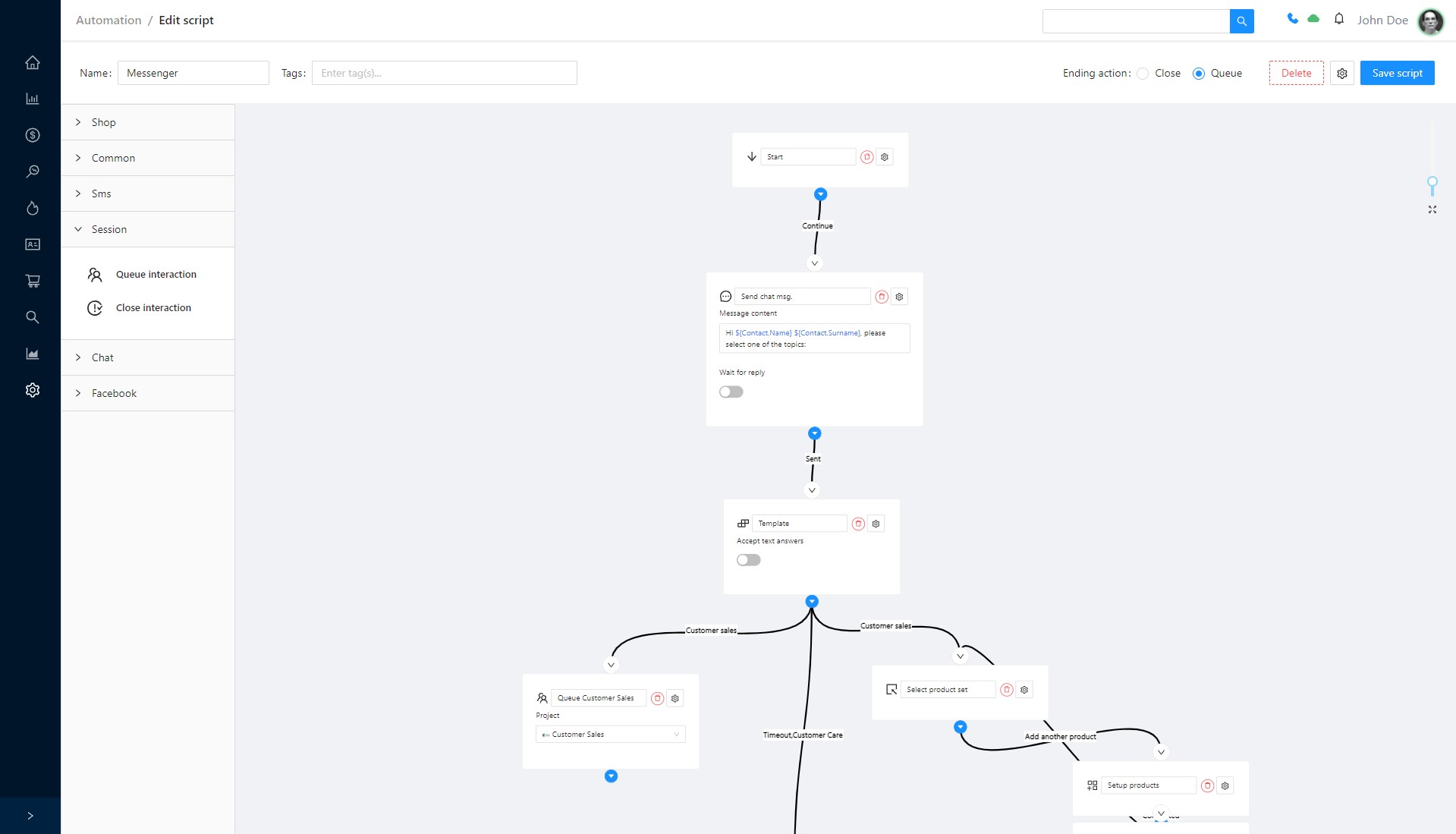Open the dollar billing icon in sidebar
The height and width of the screenshot is (834, 1456).
click(x=32, y=135)
